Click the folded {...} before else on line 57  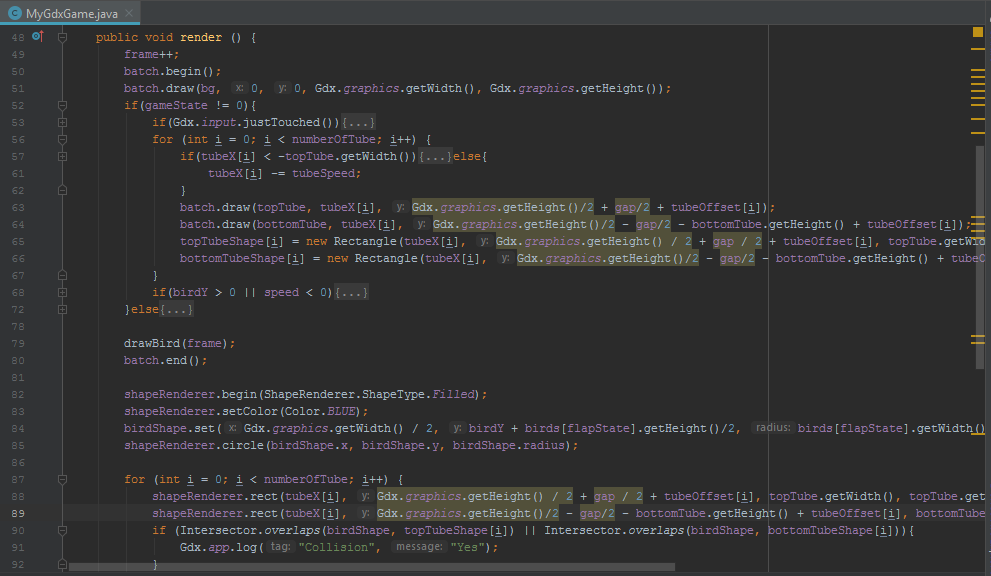pyautogui.click(x=435, y=157)
